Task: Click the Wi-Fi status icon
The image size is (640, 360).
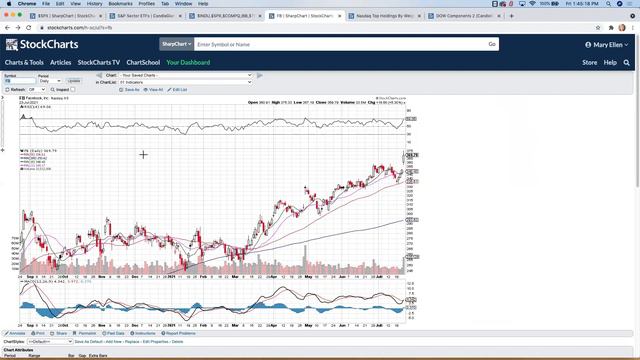Action: click(x=532, y=4)
